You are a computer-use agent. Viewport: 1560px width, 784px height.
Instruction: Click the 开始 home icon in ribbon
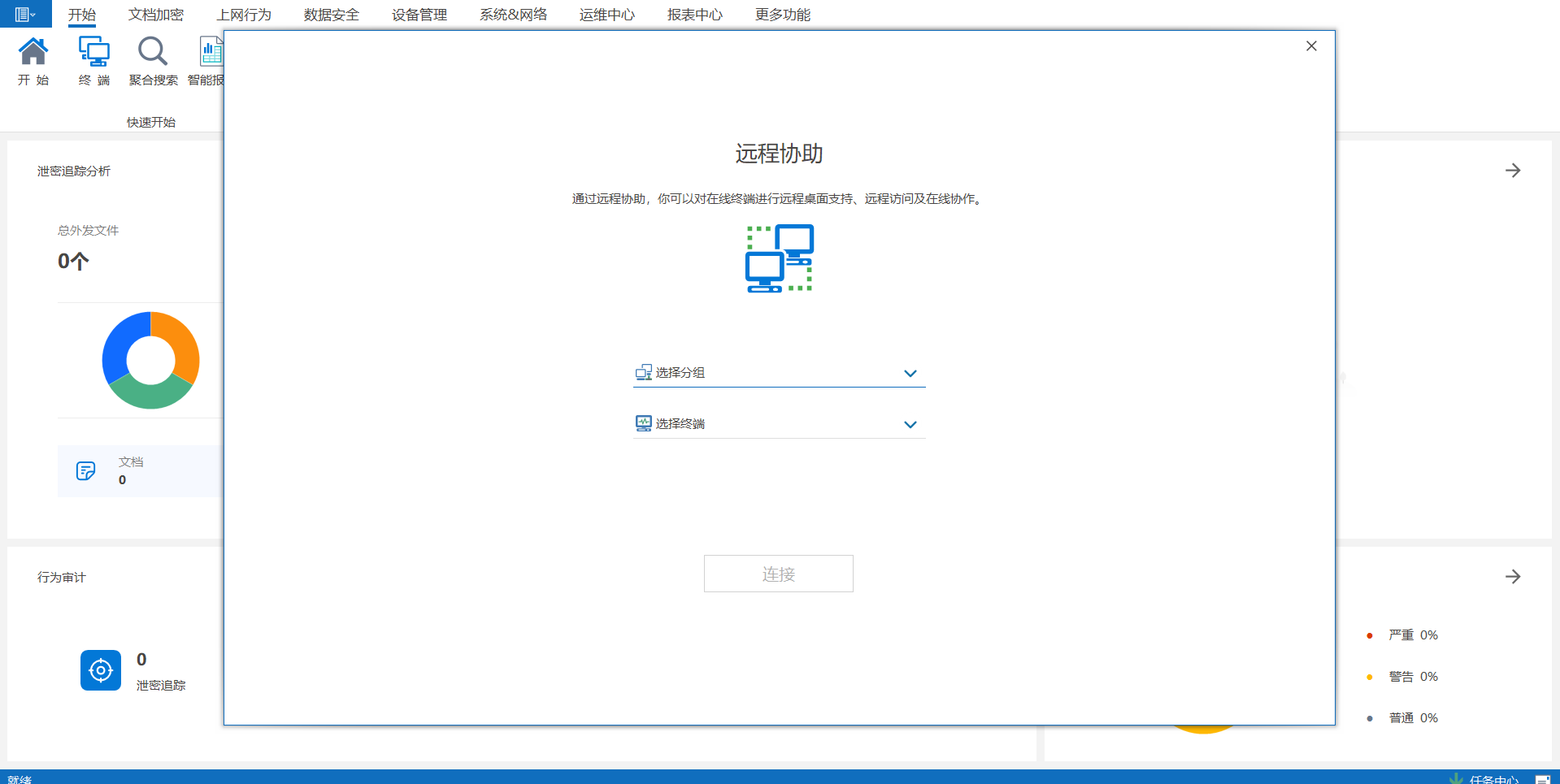tap(33, 53)
